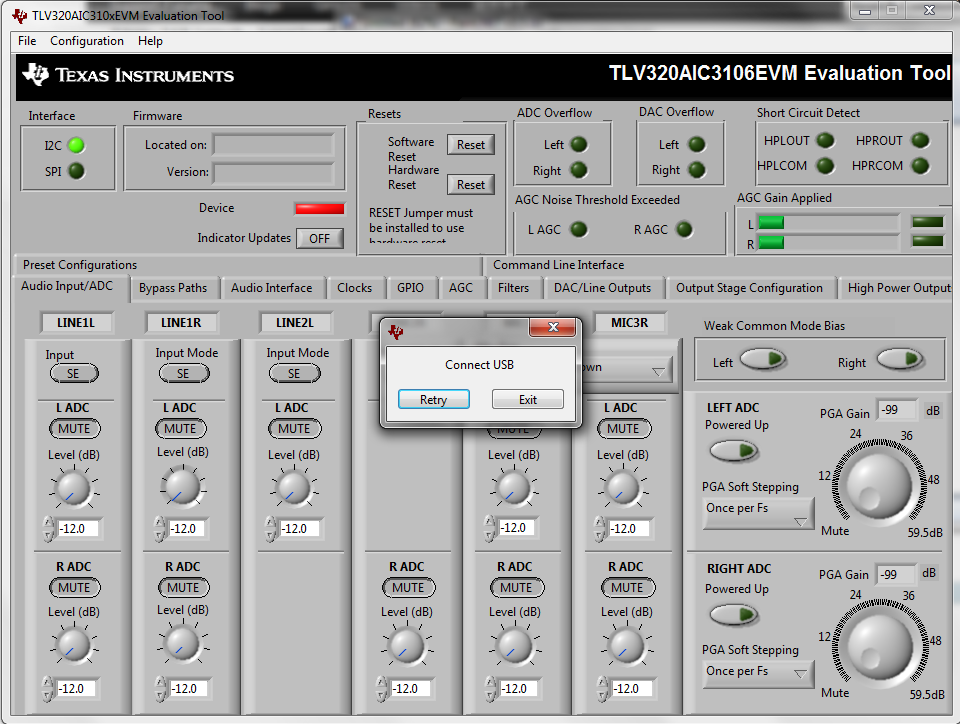Open the Help menu

point(150,41)
